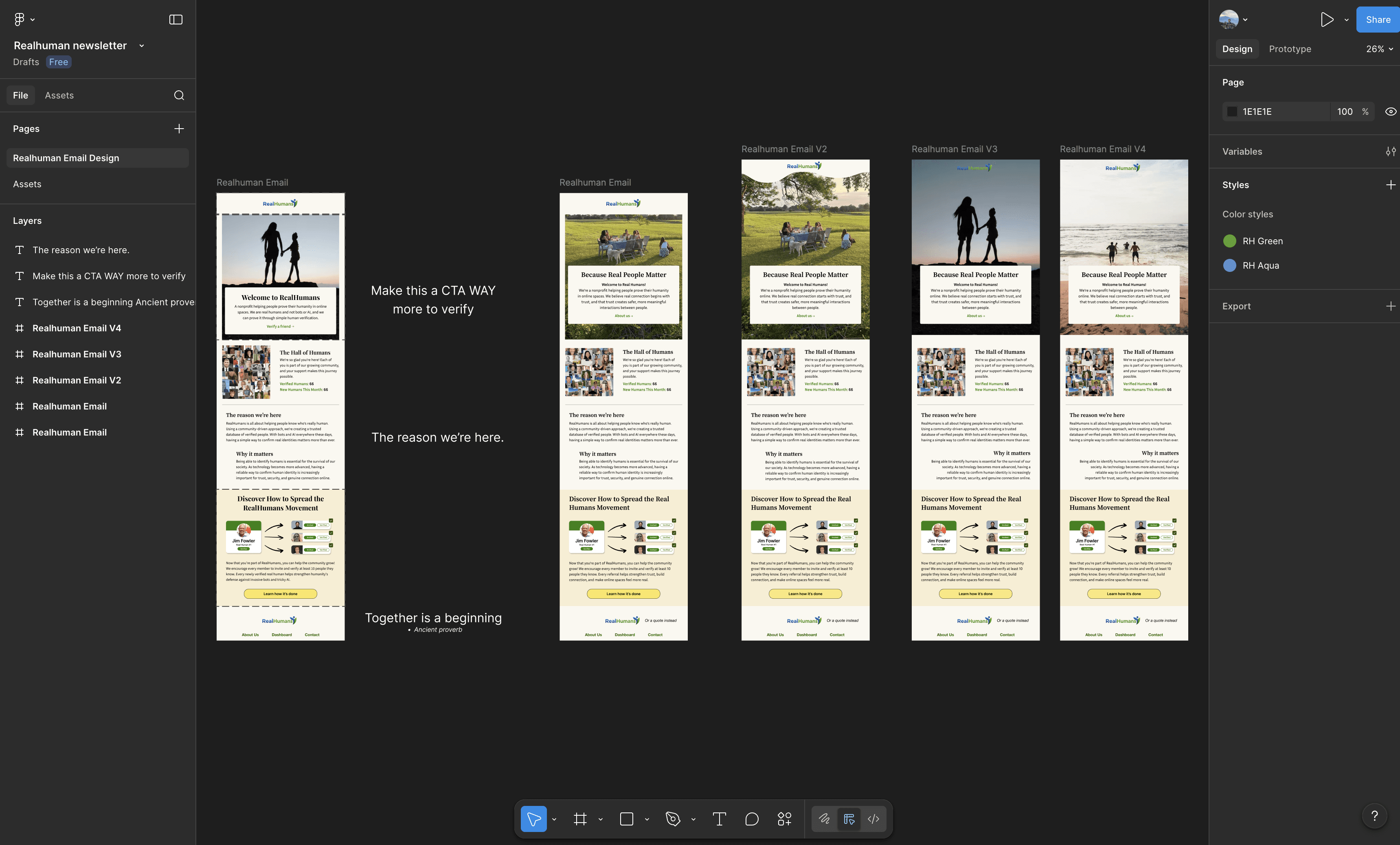
Task: Click the search icon in File panel
Action: (x=179, y=95)
